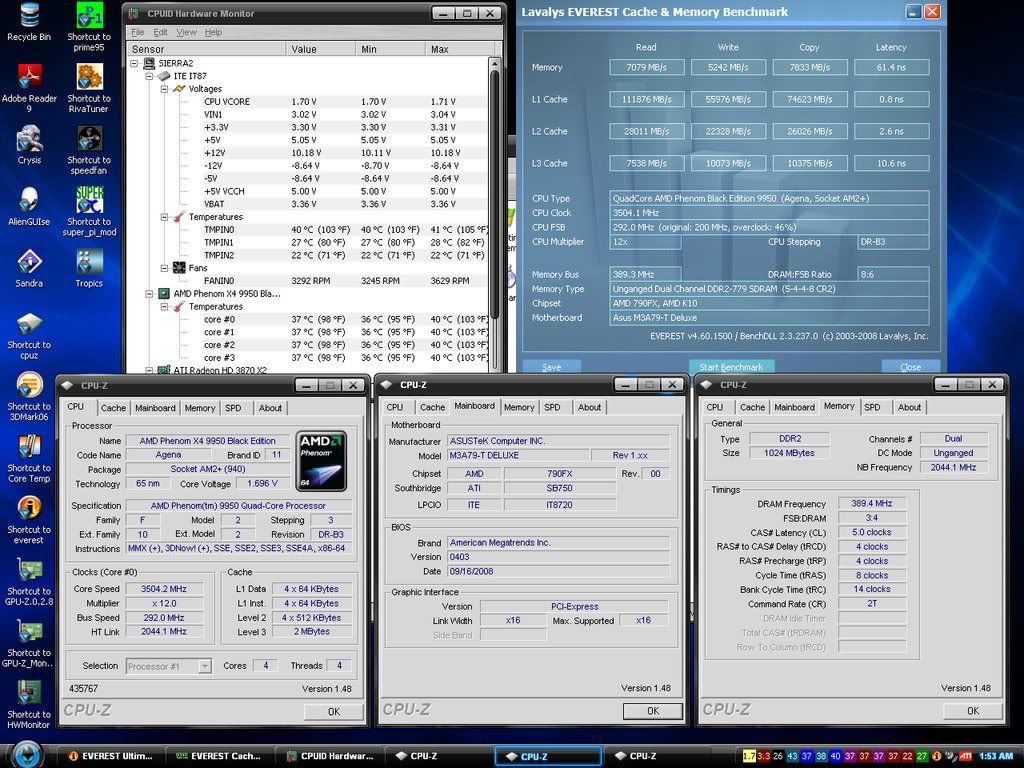The width and height of the screenshot is (1024, 768).
Task: Click the Save button in EVEREST benchmark
Action: coord(551,367)
